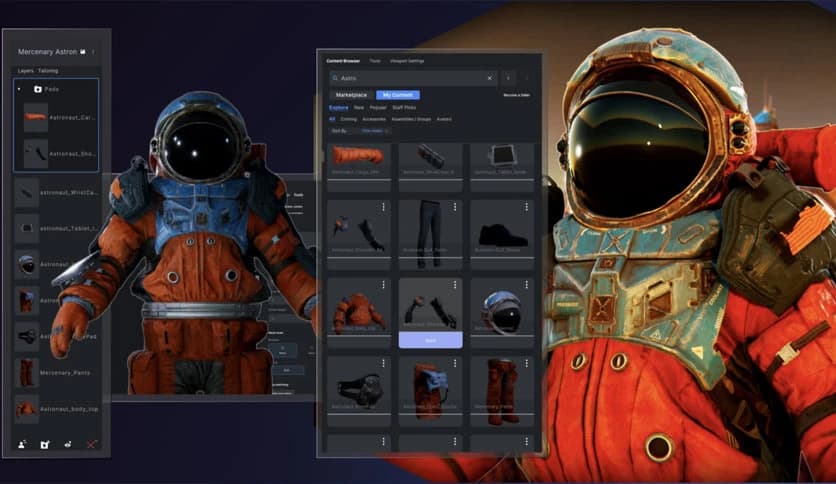Select the Pods folder icon
The width and height of the screenshot is (836, 484).
[38, 89]
